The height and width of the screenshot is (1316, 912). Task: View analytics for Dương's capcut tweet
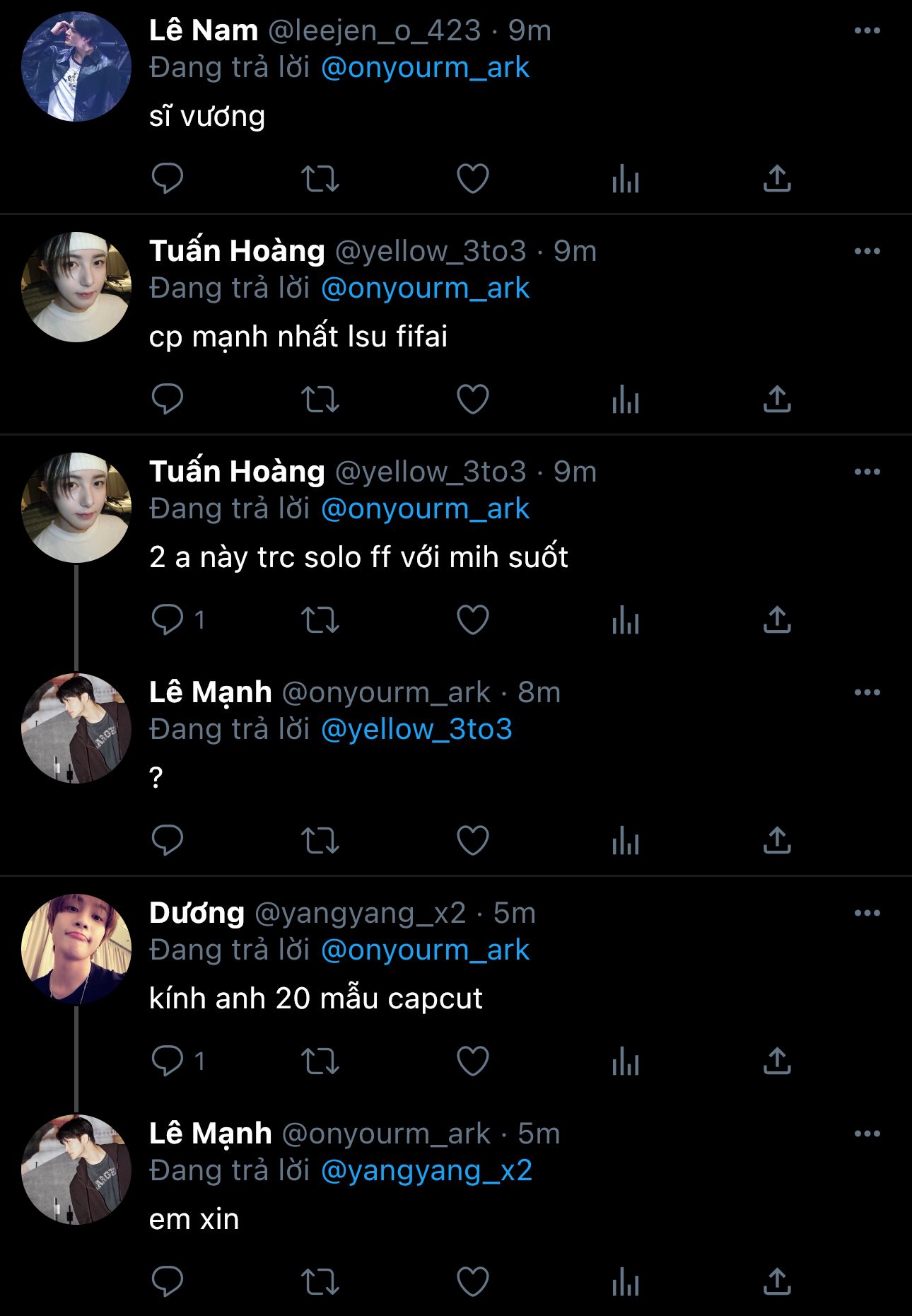pos(625,1061)
